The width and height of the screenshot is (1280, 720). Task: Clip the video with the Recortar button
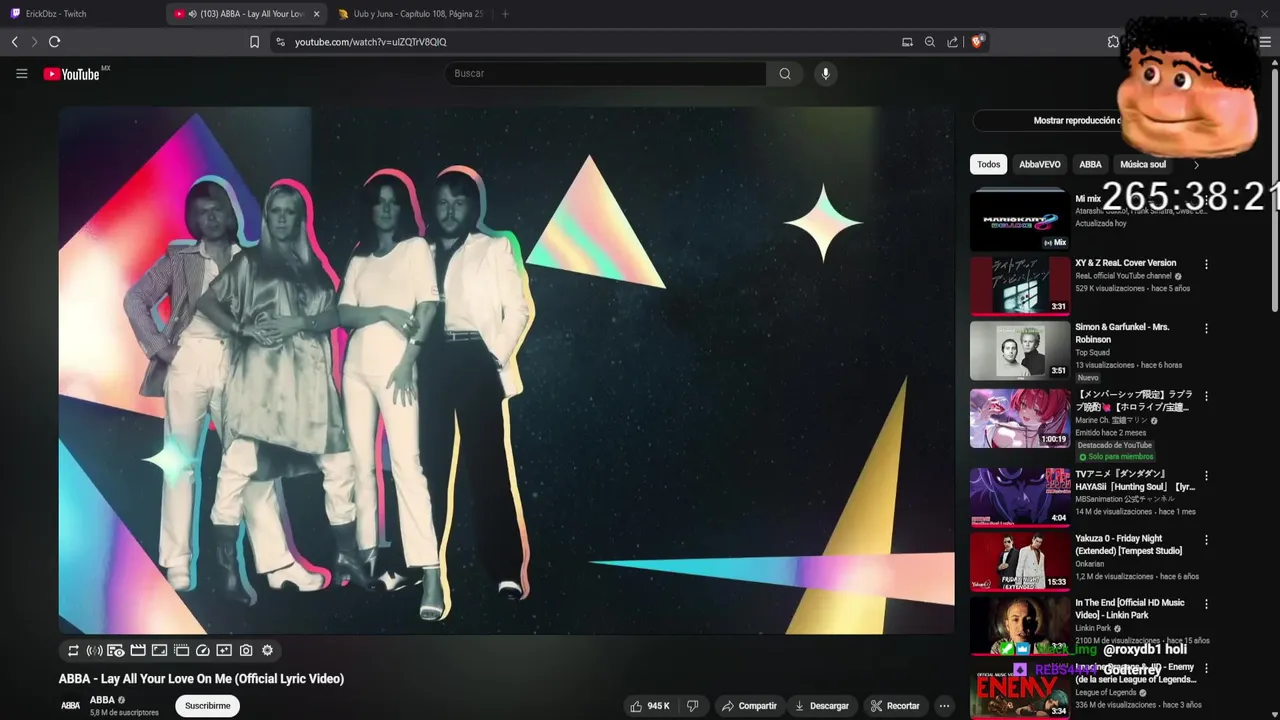tap(894, 706)
